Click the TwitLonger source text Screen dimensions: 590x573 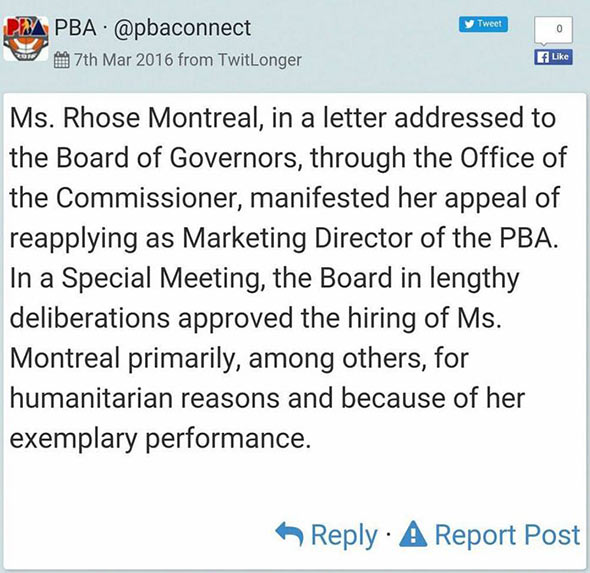pos(260,60)
